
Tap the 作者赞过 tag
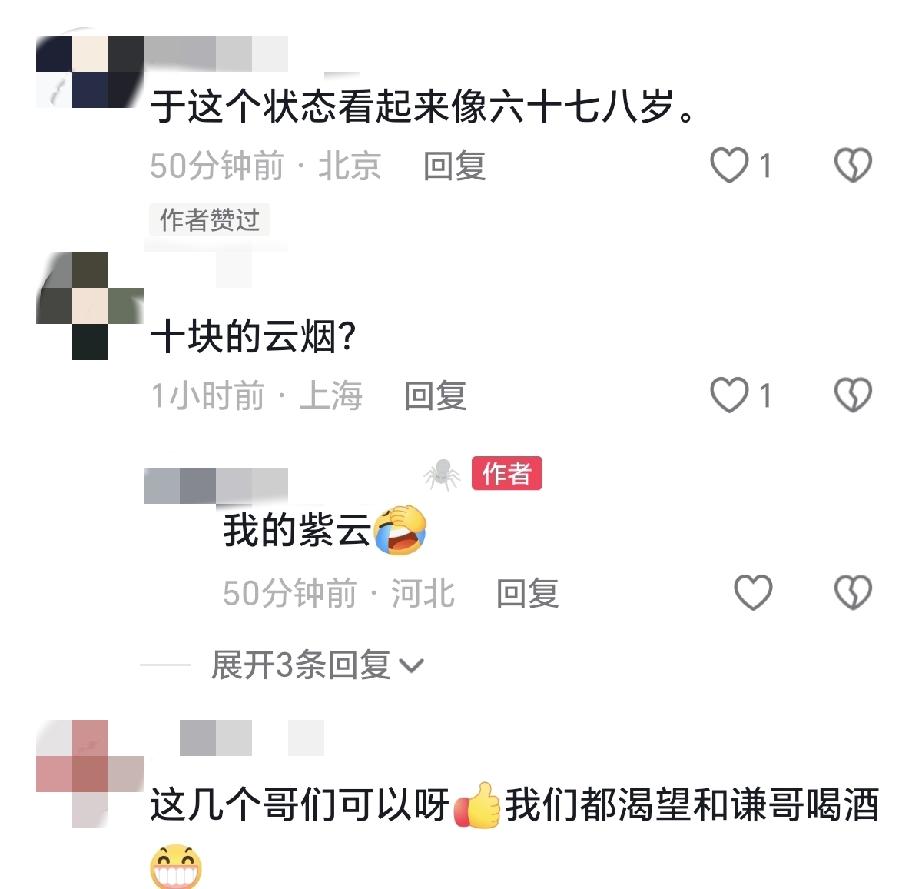point(209,220)
